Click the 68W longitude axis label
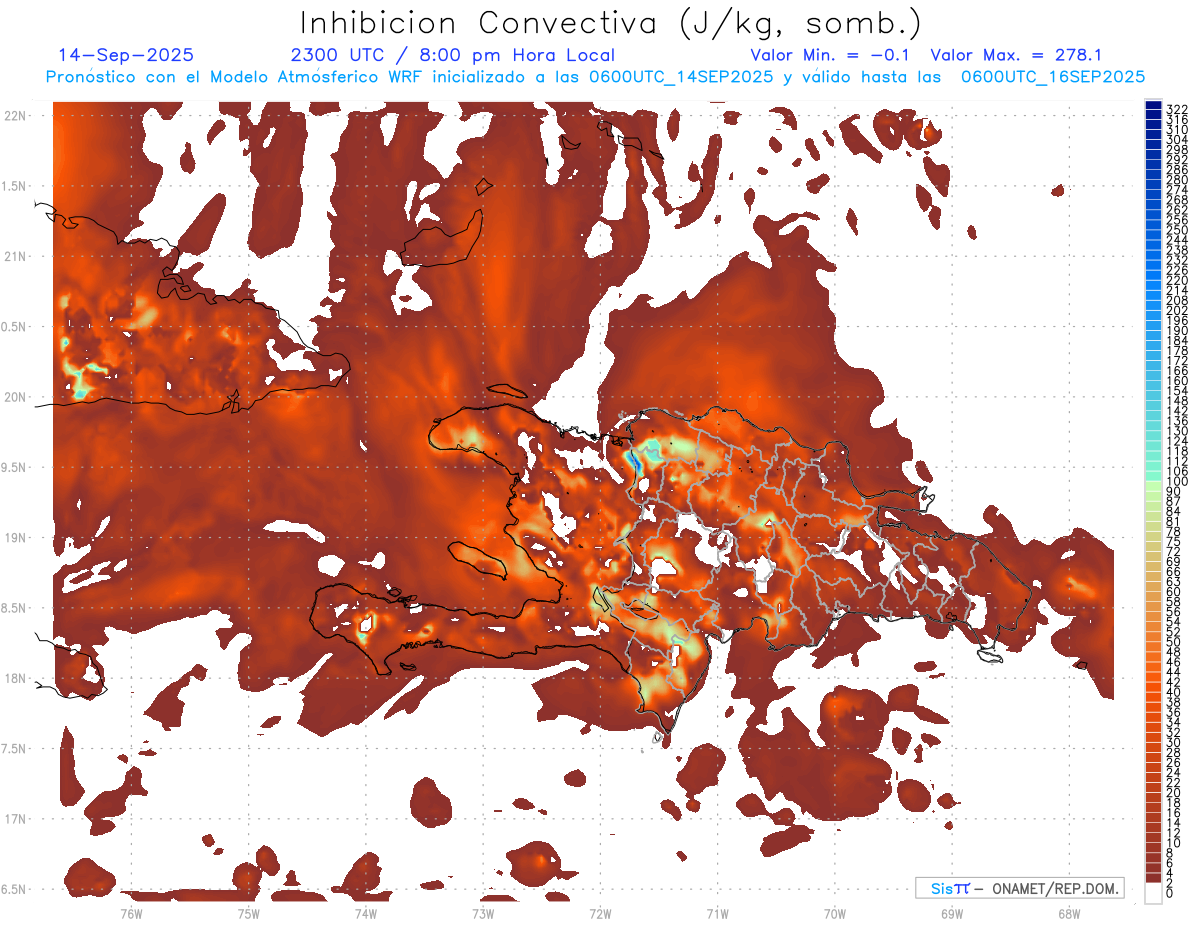The width and height of the screenshot is (1200, 927). pyautogui.click(x=1068, y=912)
